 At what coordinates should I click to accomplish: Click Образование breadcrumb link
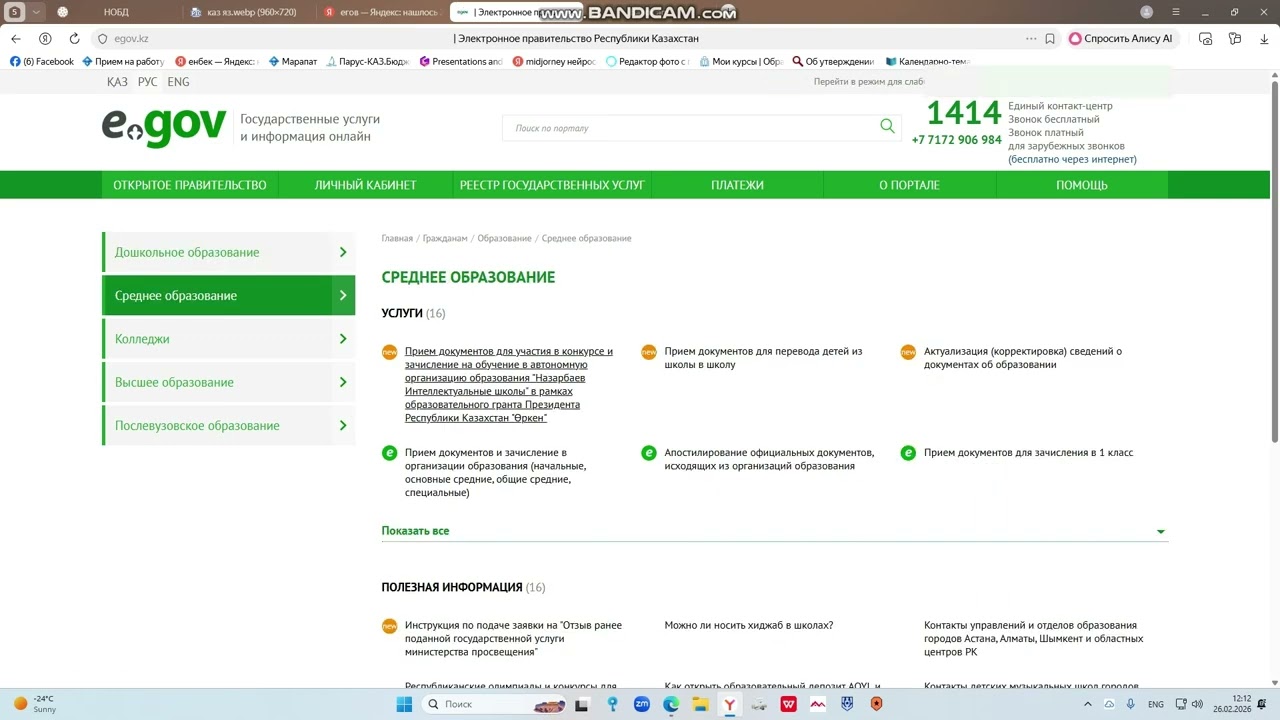point(504,238)
